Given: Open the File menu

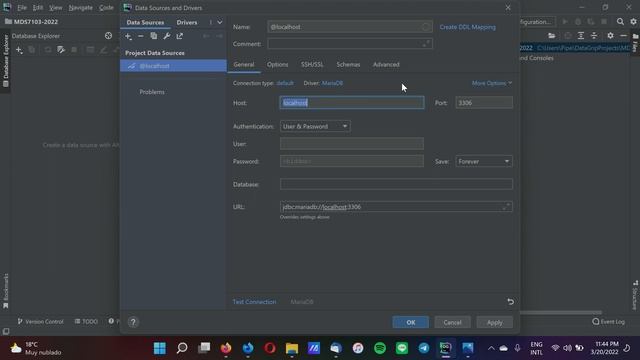Looking at the screenshot, I should point(22,8).
